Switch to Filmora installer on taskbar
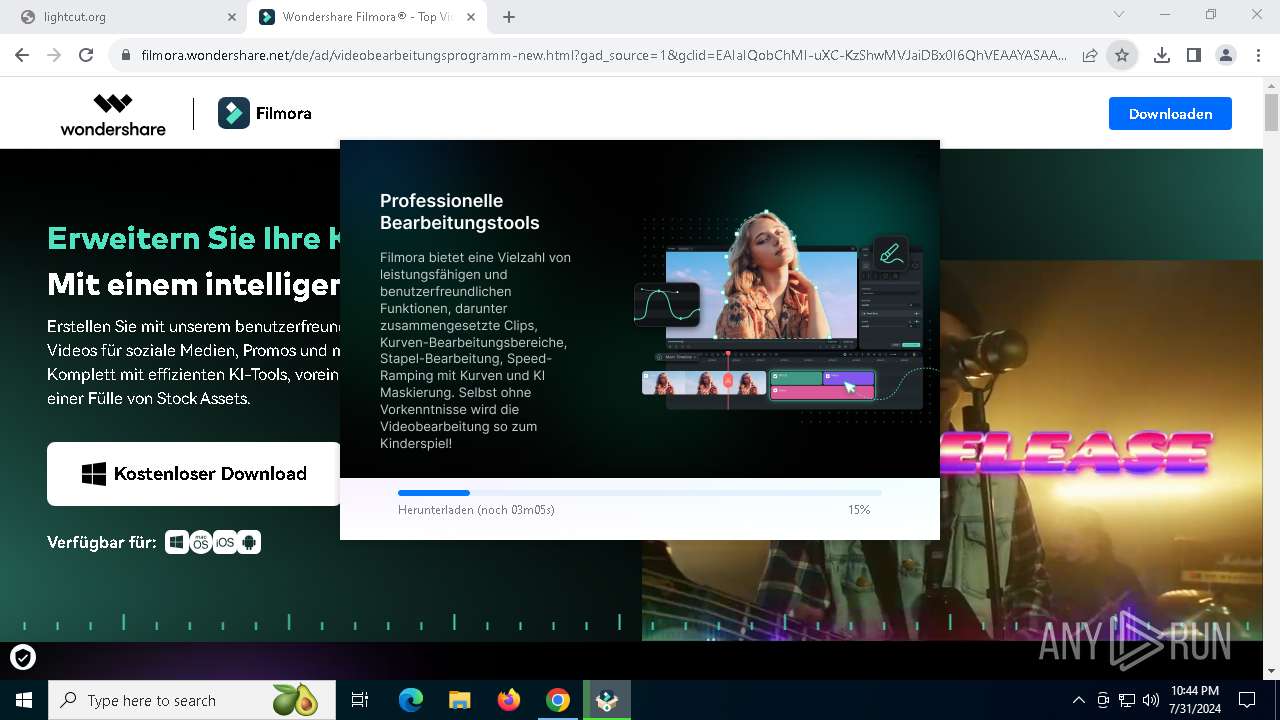Screen dimensions: 1280x720 tap(607, 700)
